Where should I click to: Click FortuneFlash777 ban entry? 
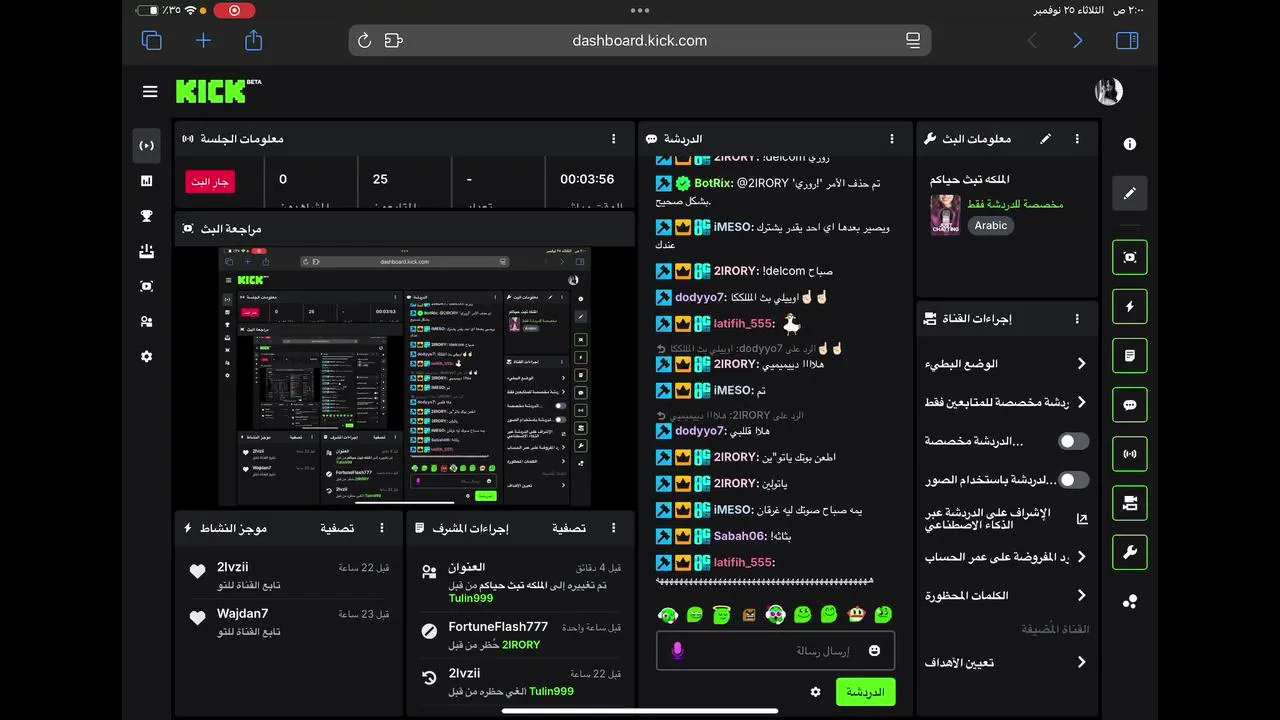tap(520, 635)
